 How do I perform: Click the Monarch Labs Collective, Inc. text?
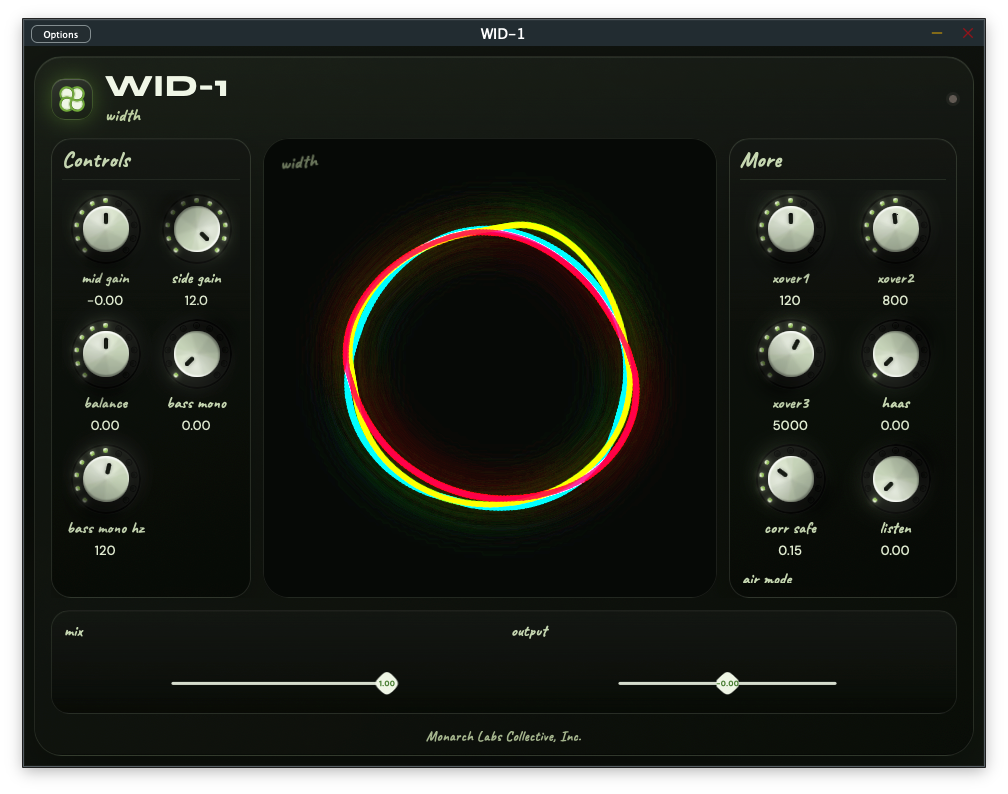[503, 737]
